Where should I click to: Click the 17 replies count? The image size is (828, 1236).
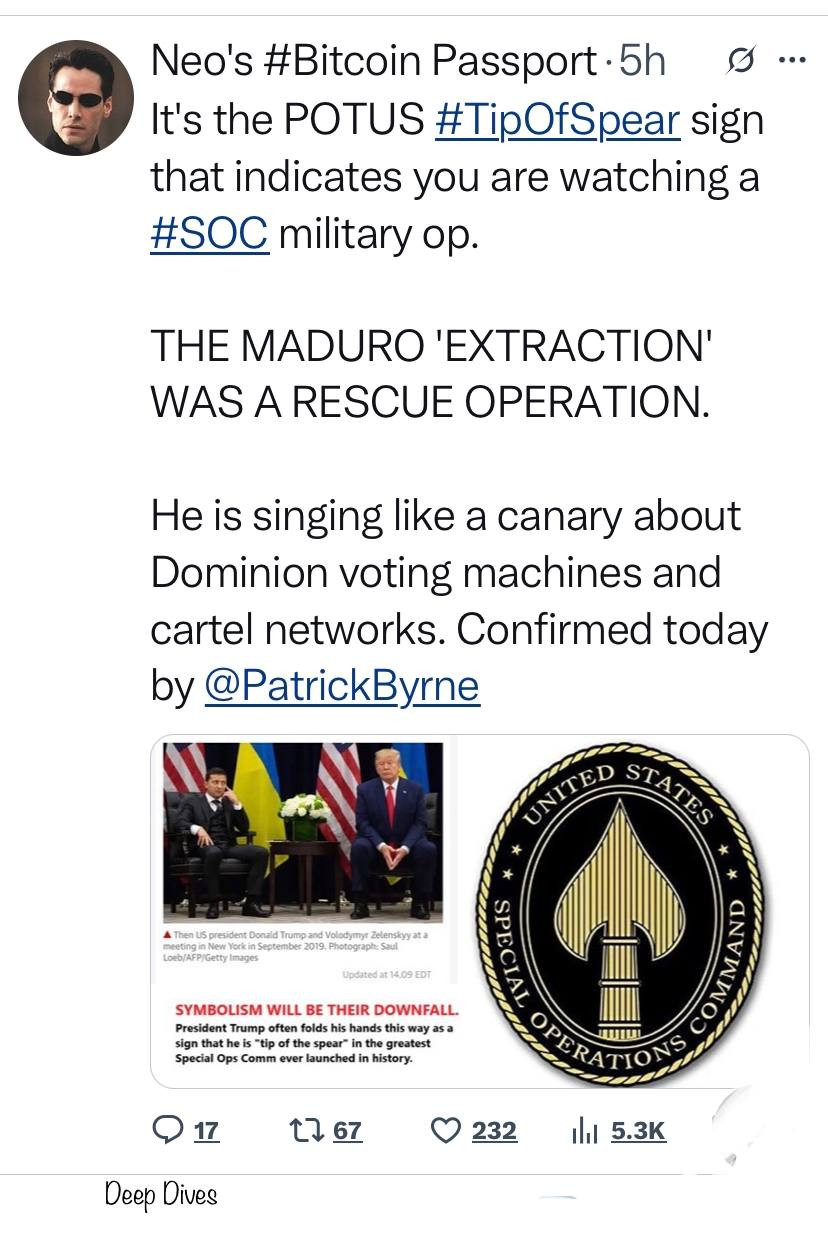click(x=206, y=1131)
